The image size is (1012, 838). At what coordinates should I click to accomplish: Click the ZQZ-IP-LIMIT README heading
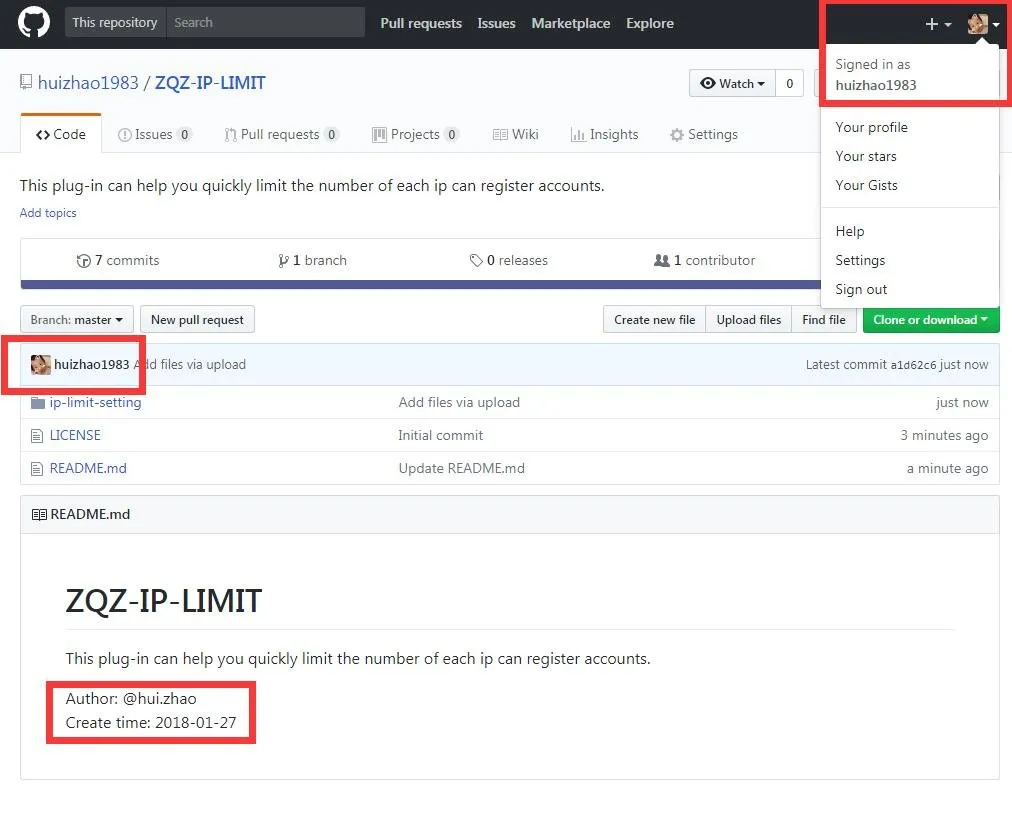click(x=163, y=601)
